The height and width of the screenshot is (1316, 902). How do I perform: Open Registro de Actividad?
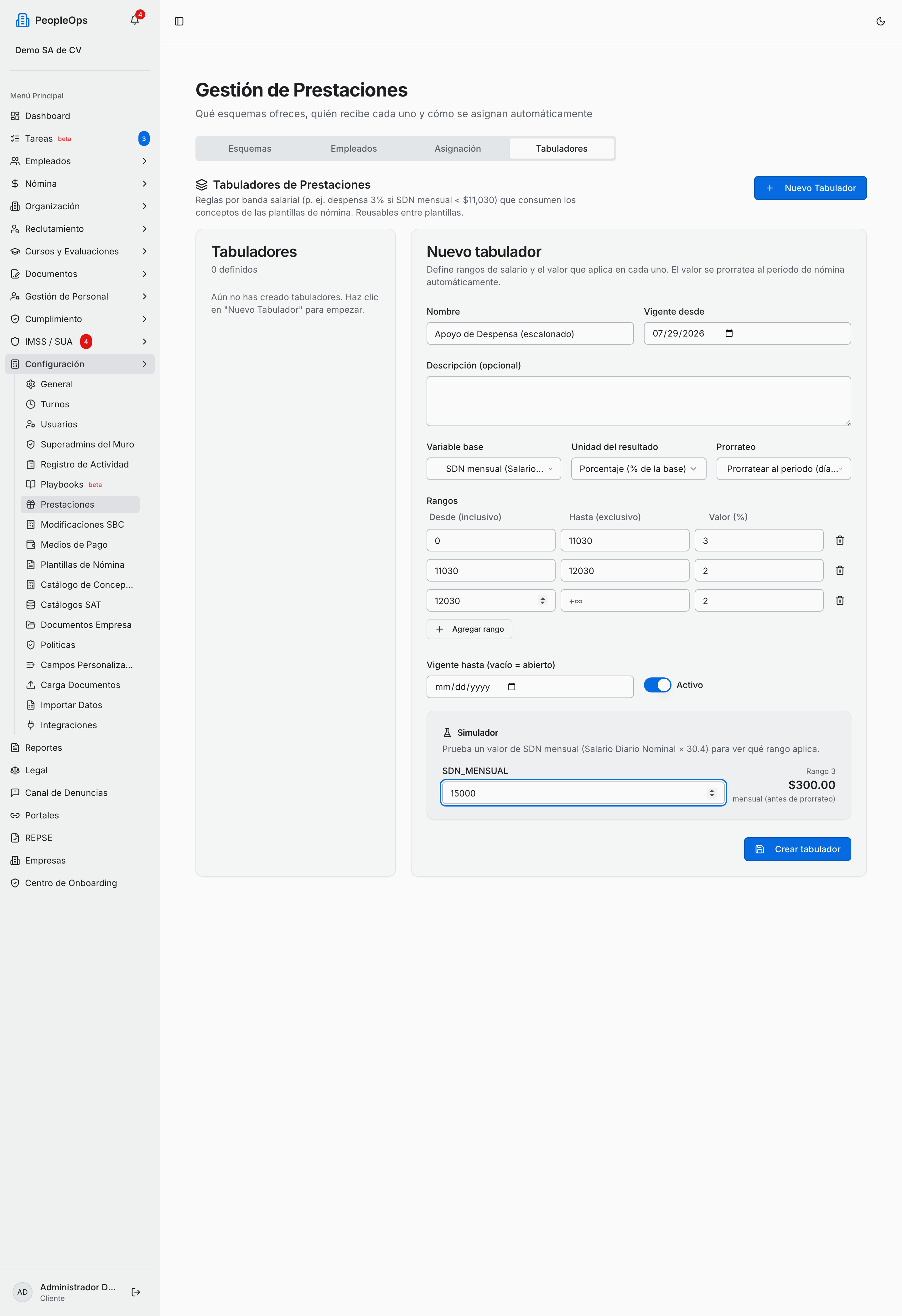coord(80,464)
